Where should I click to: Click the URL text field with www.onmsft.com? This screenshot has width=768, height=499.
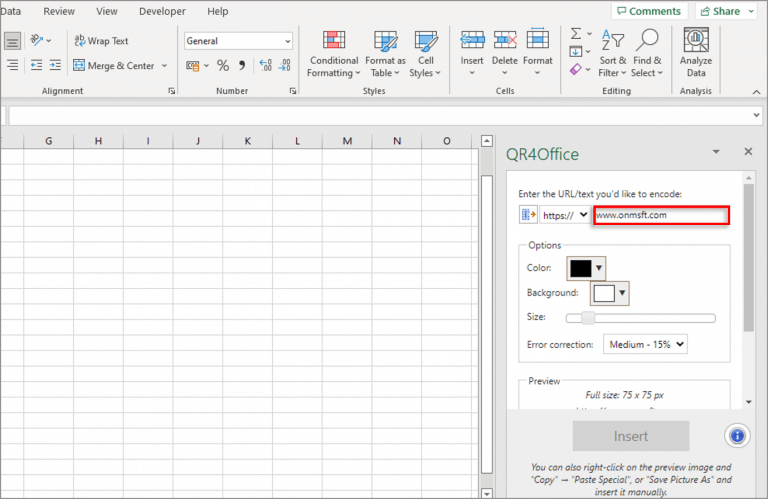(661, 215)
